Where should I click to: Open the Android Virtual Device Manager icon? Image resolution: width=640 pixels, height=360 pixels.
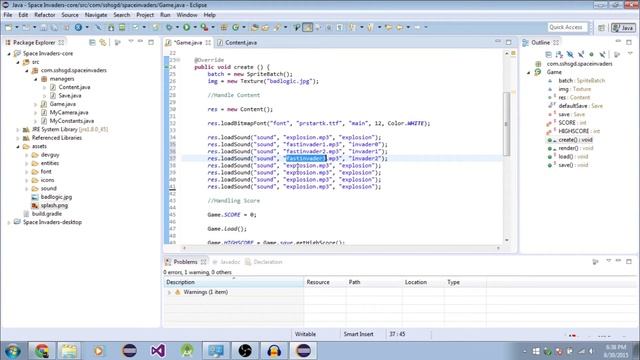coord(122,27)
